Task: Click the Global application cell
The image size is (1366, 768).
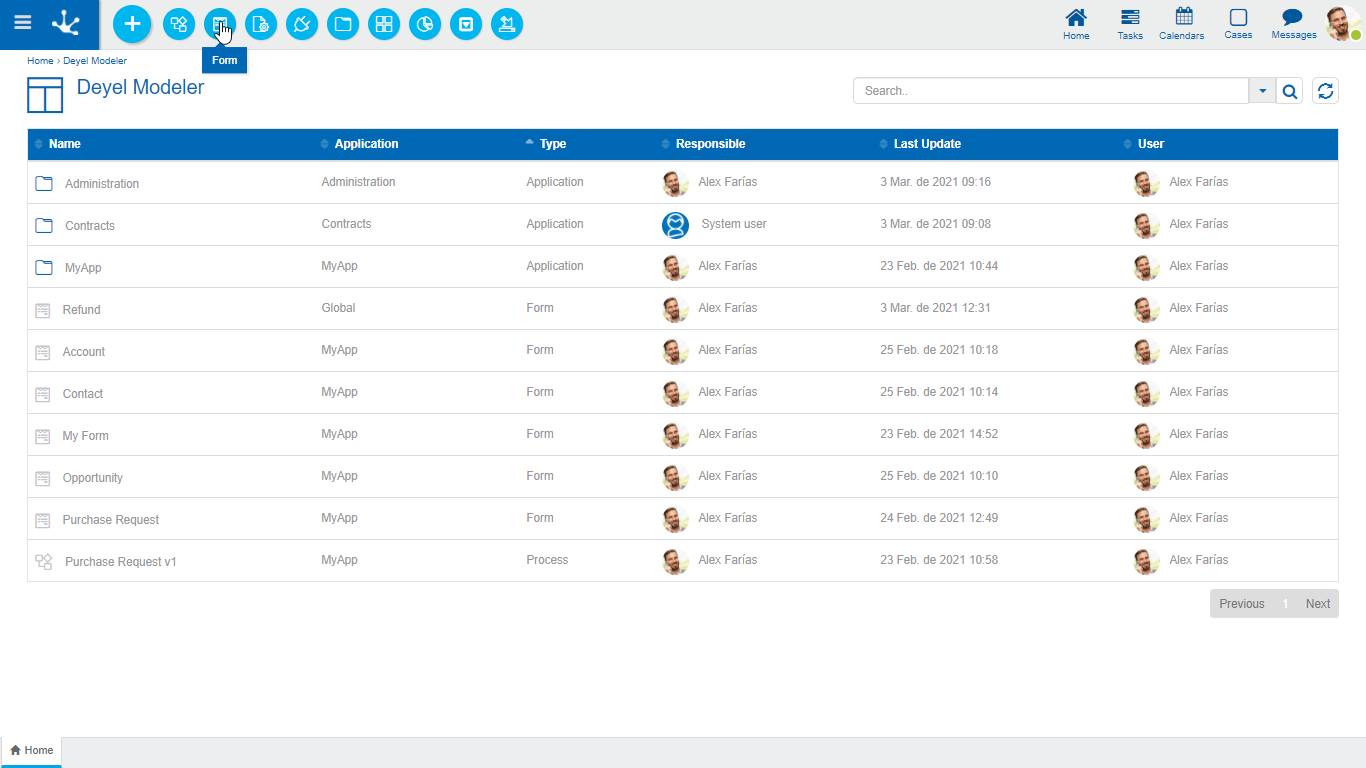Action: [x=338, y=308]
